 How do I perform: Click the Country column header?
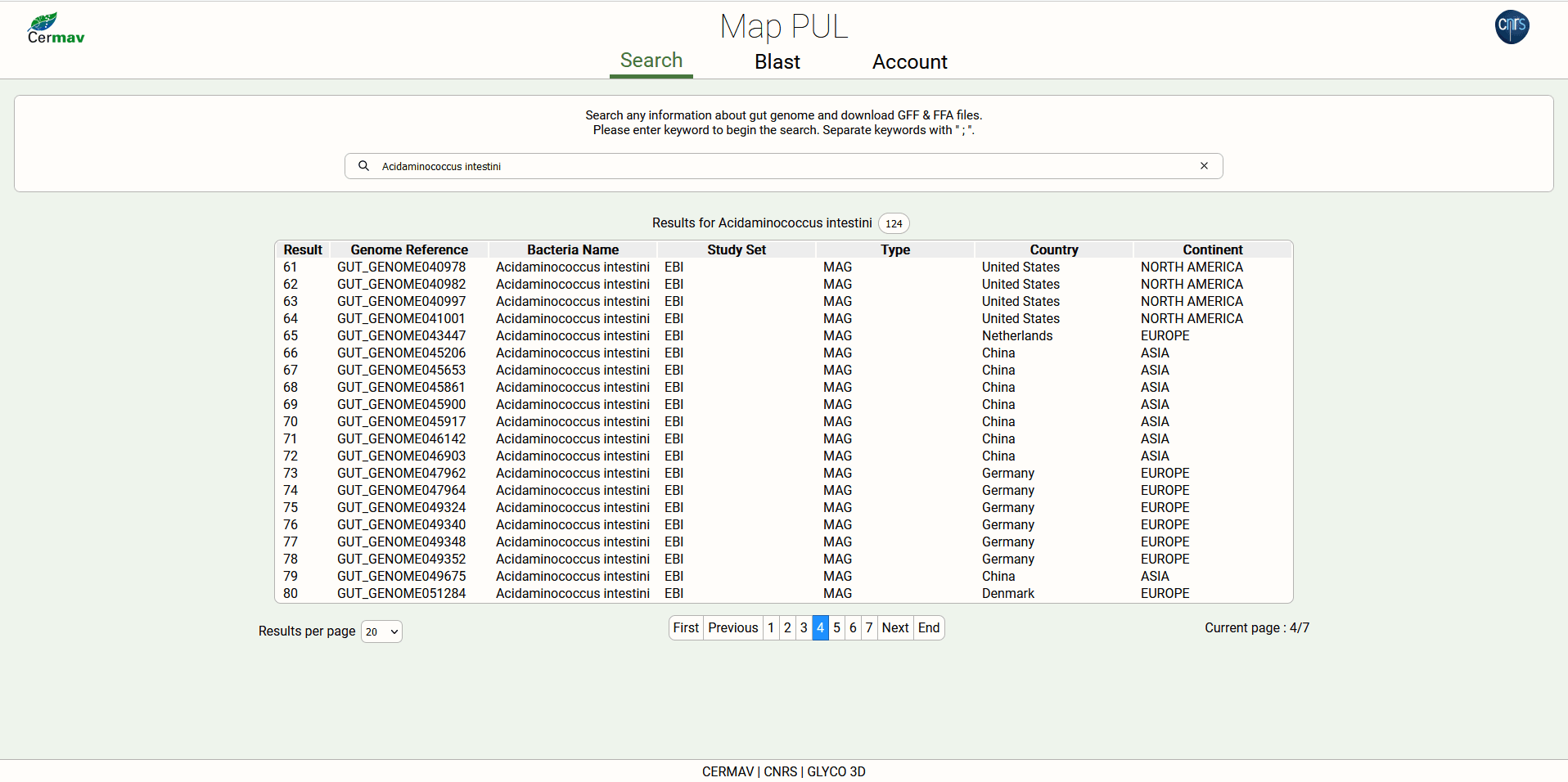tap(1053, 250)
